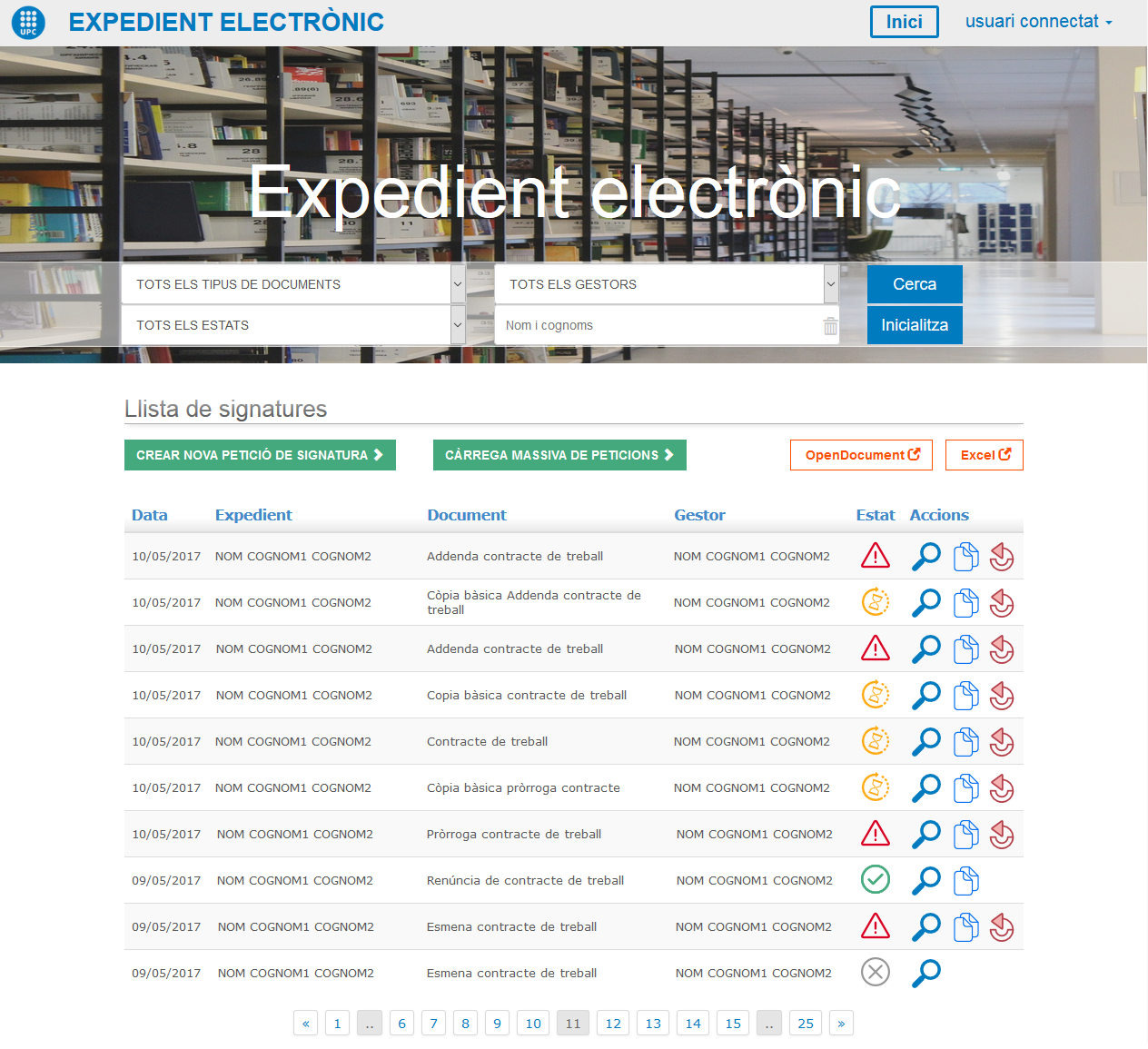The height and width of the screenshot is (1049, 1148).
Task: Click grey cancelled X status icon
Action: (875, 973)
